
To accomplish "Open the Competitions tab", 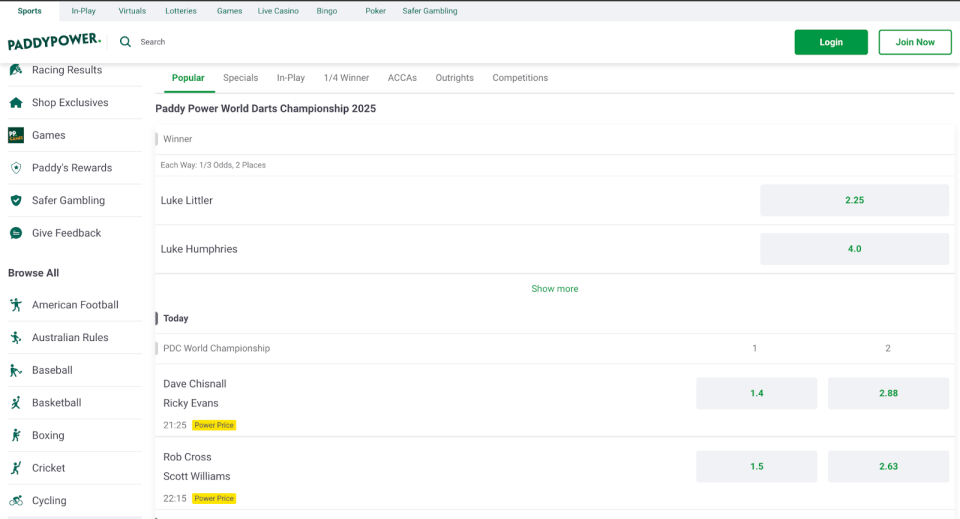I will (520, 78).
